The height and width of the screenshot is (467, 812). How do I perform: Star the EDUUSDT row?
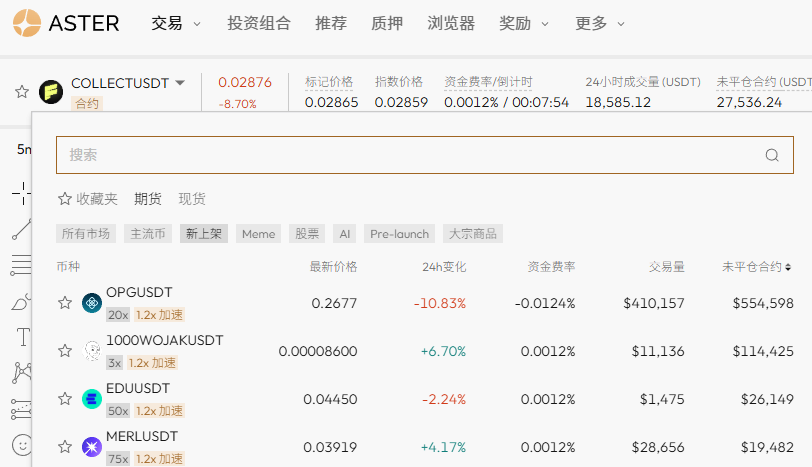click(x=65, y=399)
